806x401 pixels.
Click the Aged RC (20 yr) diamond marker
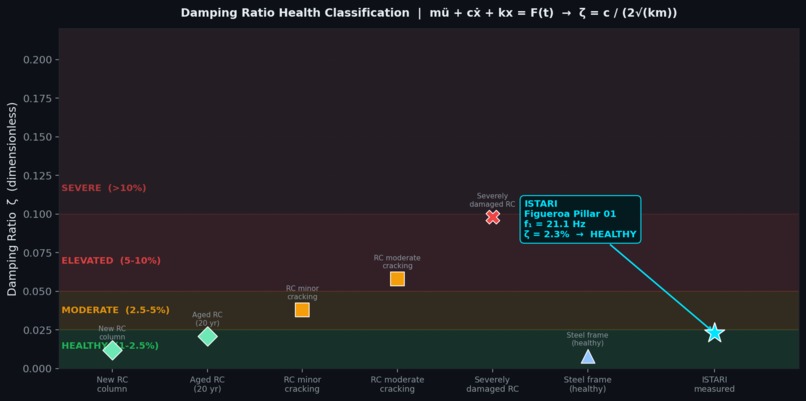coord(207,336)
